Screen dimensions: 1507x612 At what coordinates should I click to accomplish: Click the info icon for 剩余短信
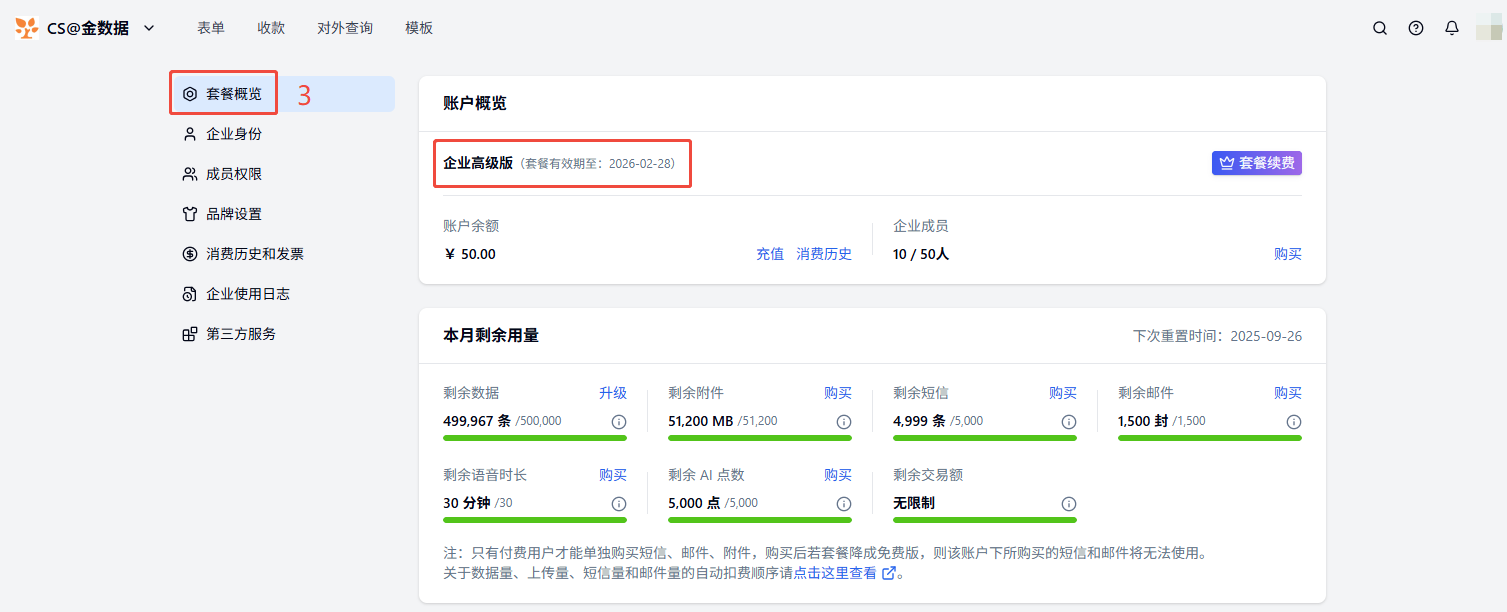1069,422
